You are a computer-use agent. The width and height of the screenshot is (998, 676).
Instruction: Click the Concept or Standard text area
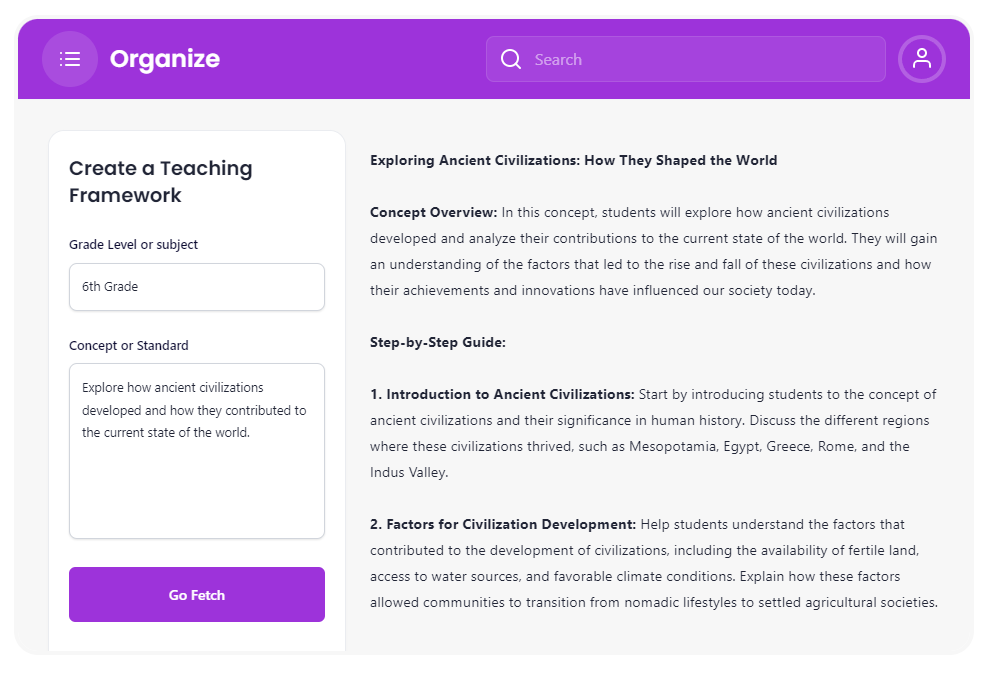point(197,451)
